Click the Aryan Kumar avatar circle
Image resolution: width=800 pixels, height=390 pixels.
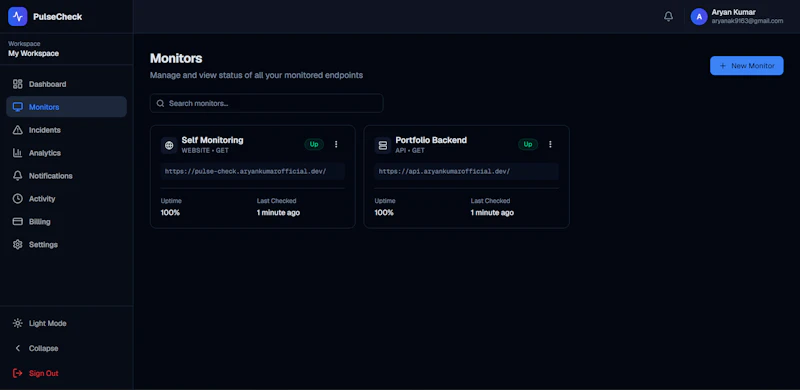(699, 16)
